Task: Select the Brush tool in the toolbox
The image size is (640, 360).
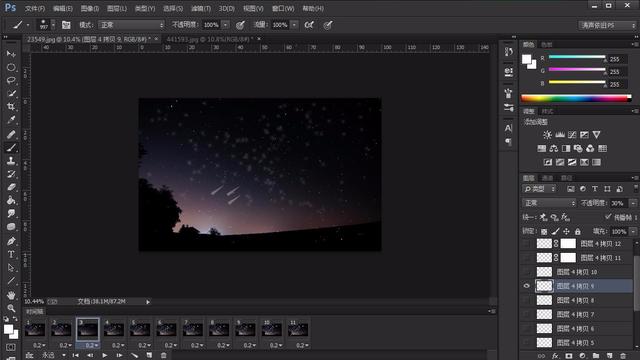Action: click(x=11, y=148)
